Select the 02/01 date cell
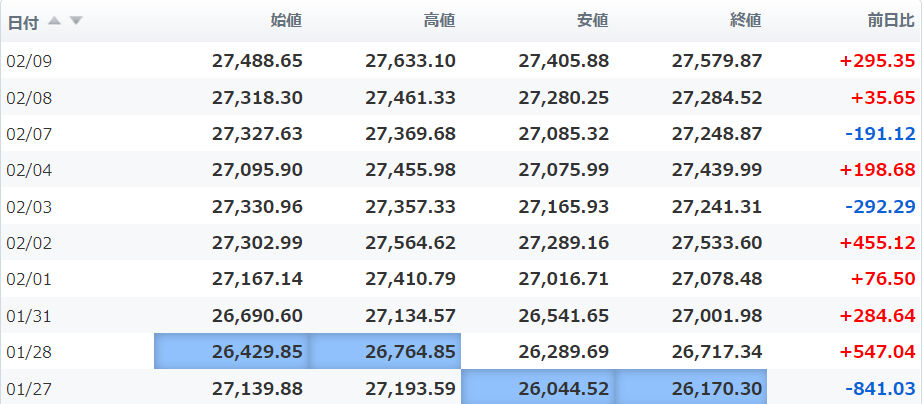This screenshot has width=923, height=404. (x=29, y=279)
